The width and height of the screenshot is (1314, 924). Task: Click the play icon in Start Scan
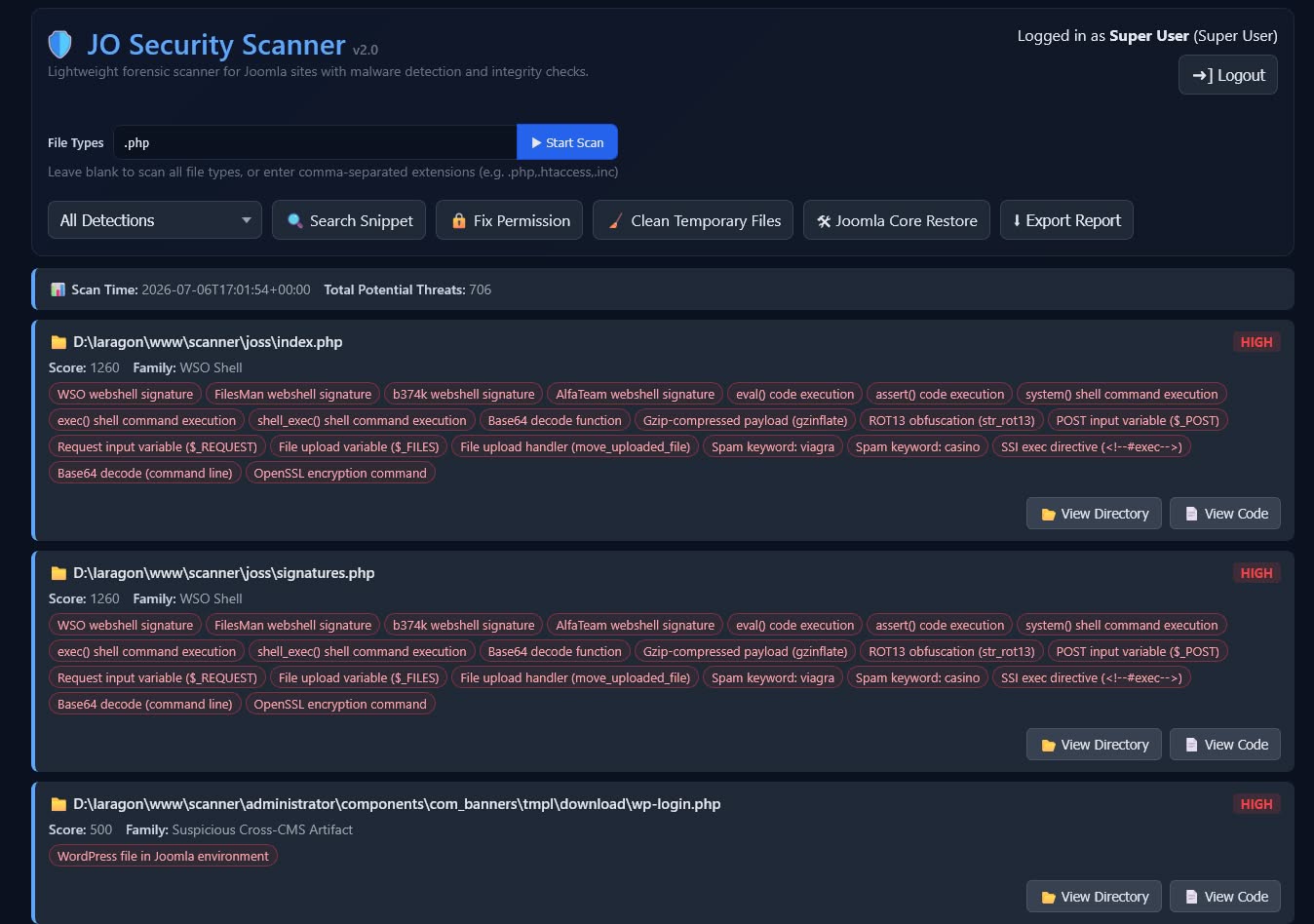pyautogui.click(x=536, y=142)
